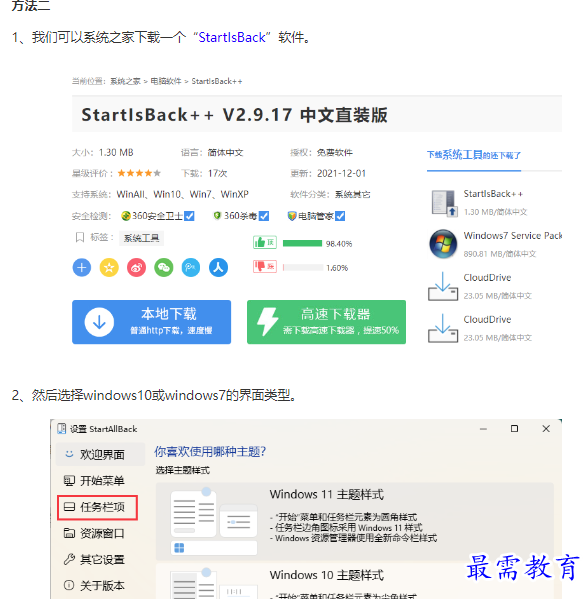The height and width of the screenshot is (599, 588).
Task: Select 欢迎界面 in StartAllBack sidebar
Action: (x=100, y=454)
